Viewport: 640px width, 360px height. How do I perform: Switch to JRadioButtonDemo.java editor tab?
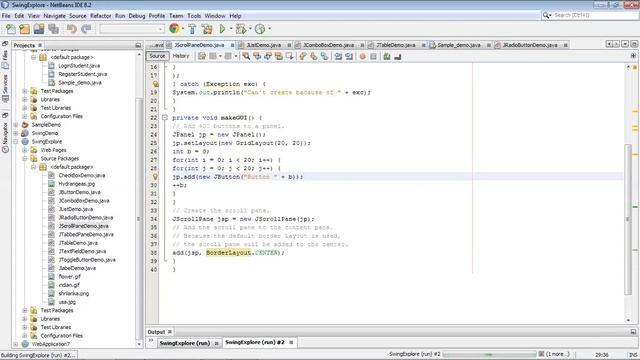tap(530, 45)
